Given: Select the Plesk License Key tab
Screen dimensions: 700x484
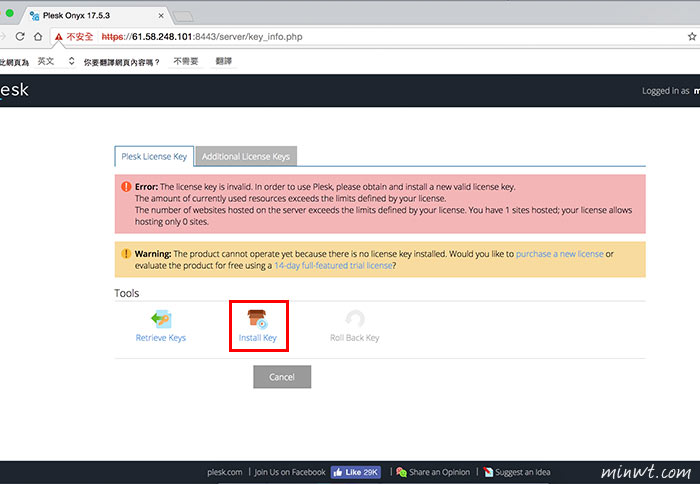Looking at the screenshot, I should 154,156.
